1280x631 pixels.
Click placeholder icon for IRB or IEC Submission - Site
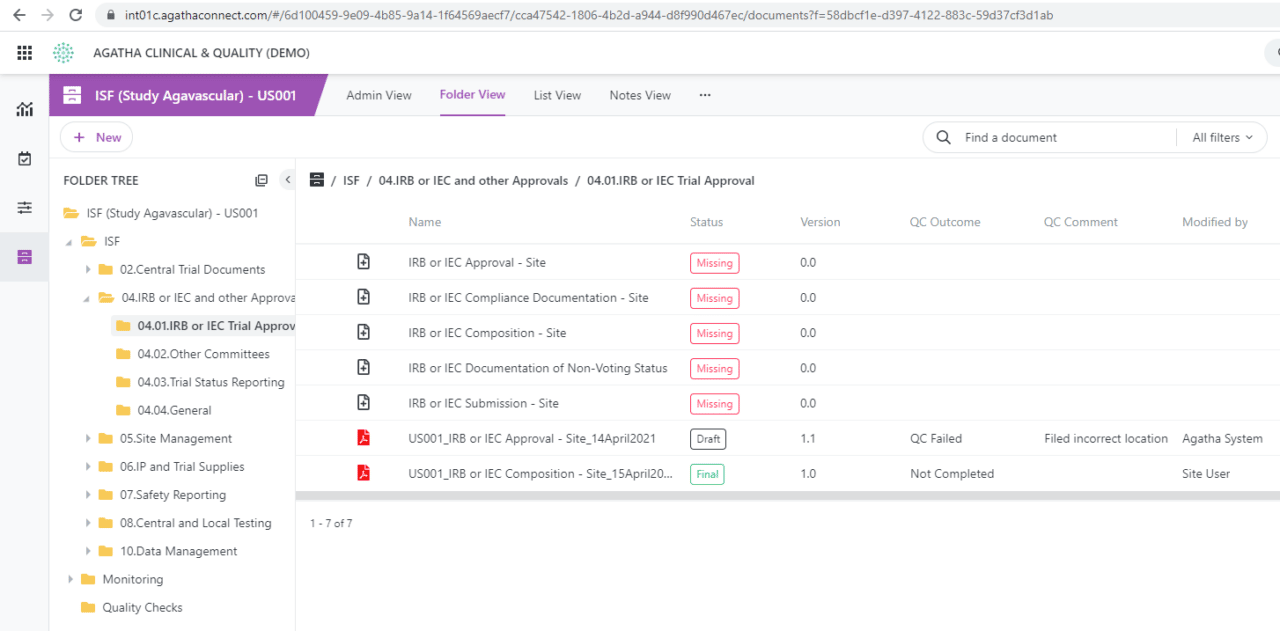[x=364, y=402]
